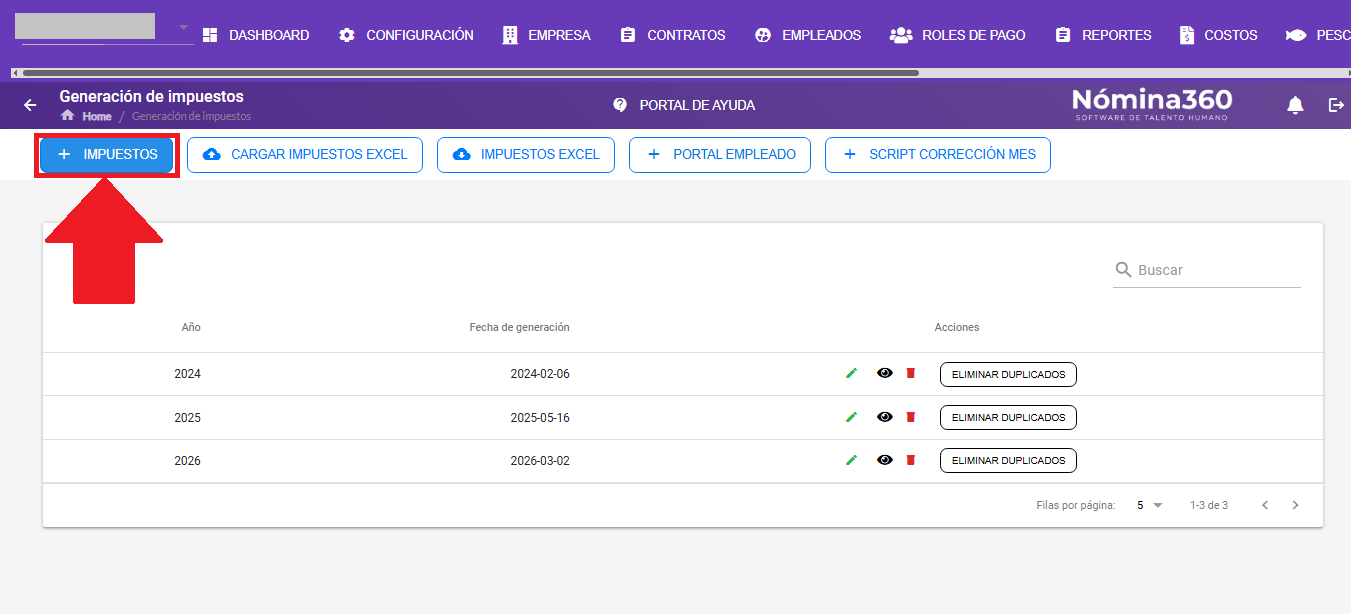This screenshot has height=614, width=1351.
Task: Click the Fecha de generación column header
Action: (519, 328)
